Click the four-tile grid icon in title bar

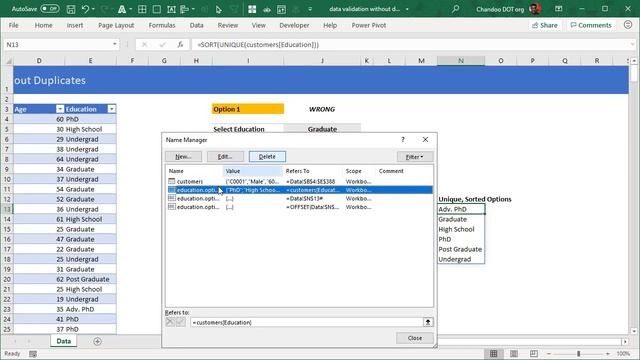point(252,9)
